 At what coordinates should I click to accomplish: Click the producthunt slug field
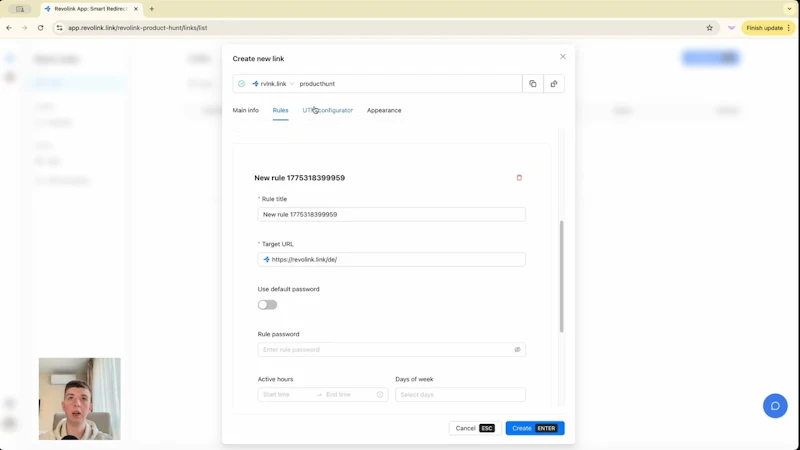pos(408,84)
